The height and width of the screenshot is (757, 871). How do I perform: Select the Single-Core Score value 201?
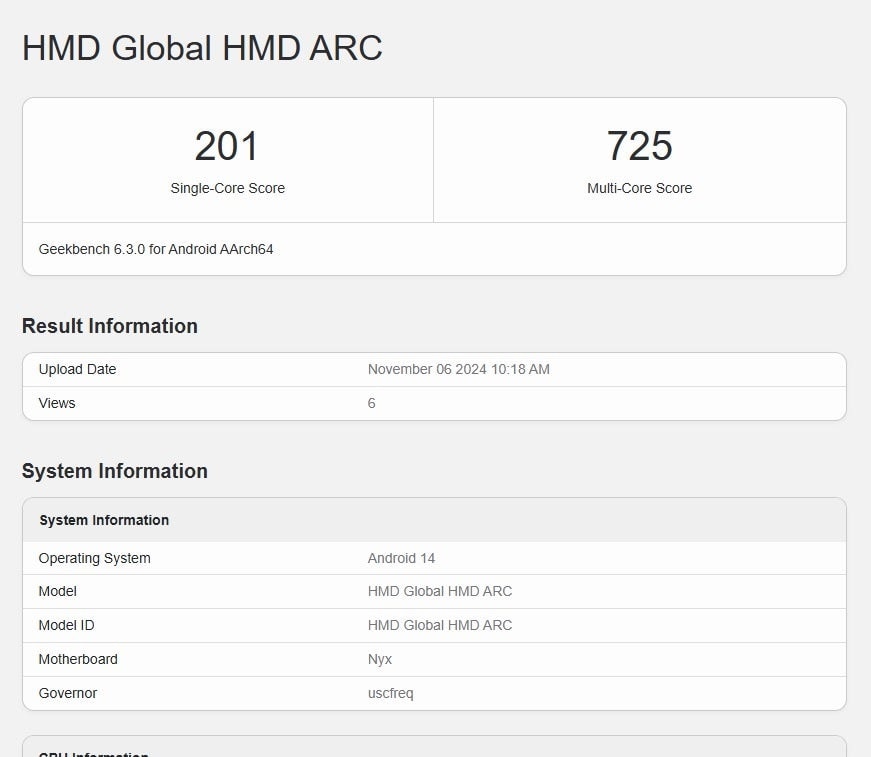point(227,145)
